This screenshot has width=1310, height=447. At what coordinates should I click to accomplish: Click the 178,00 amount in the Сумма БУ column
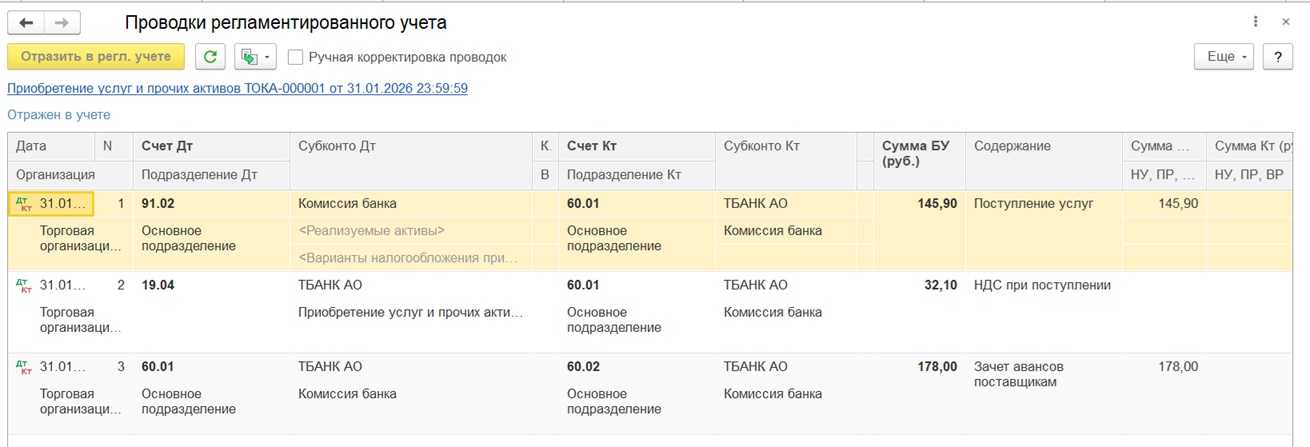[937, 367]
